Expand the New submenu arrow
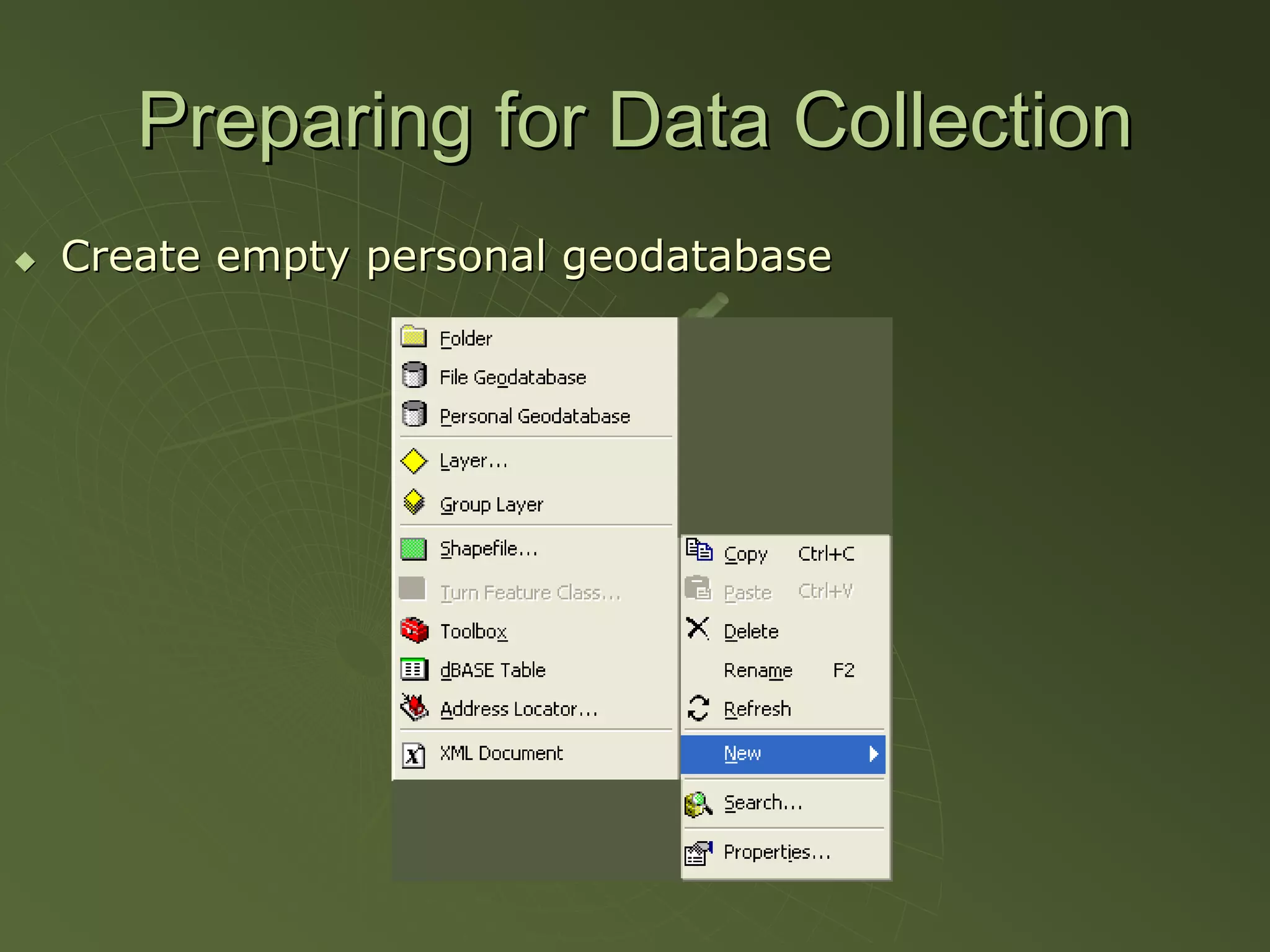The height and width of the screenshot is (952, 1270). point(873,754)
